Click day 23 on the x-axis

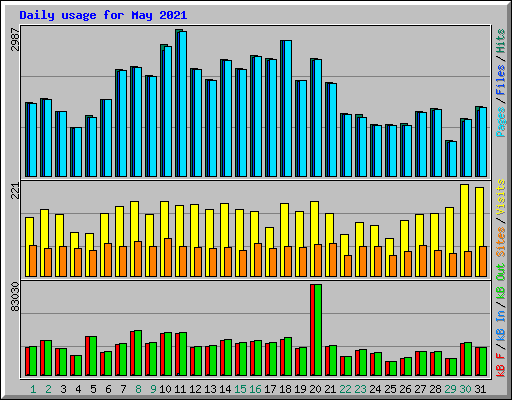pos(360,389)
